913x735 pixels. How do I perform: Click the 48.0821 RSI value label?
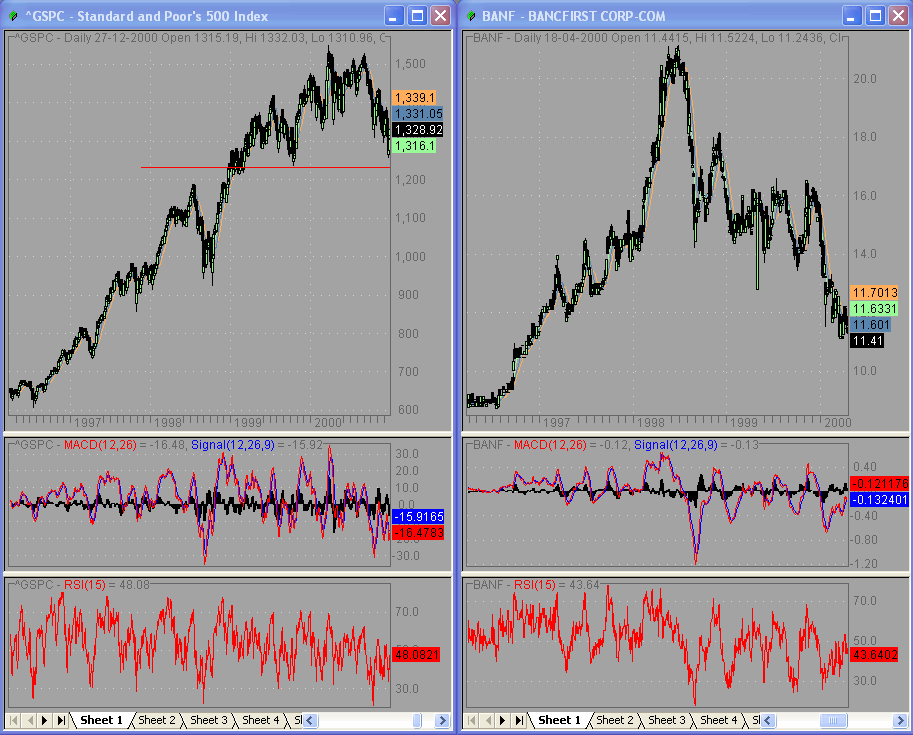(x=416, y=655)
